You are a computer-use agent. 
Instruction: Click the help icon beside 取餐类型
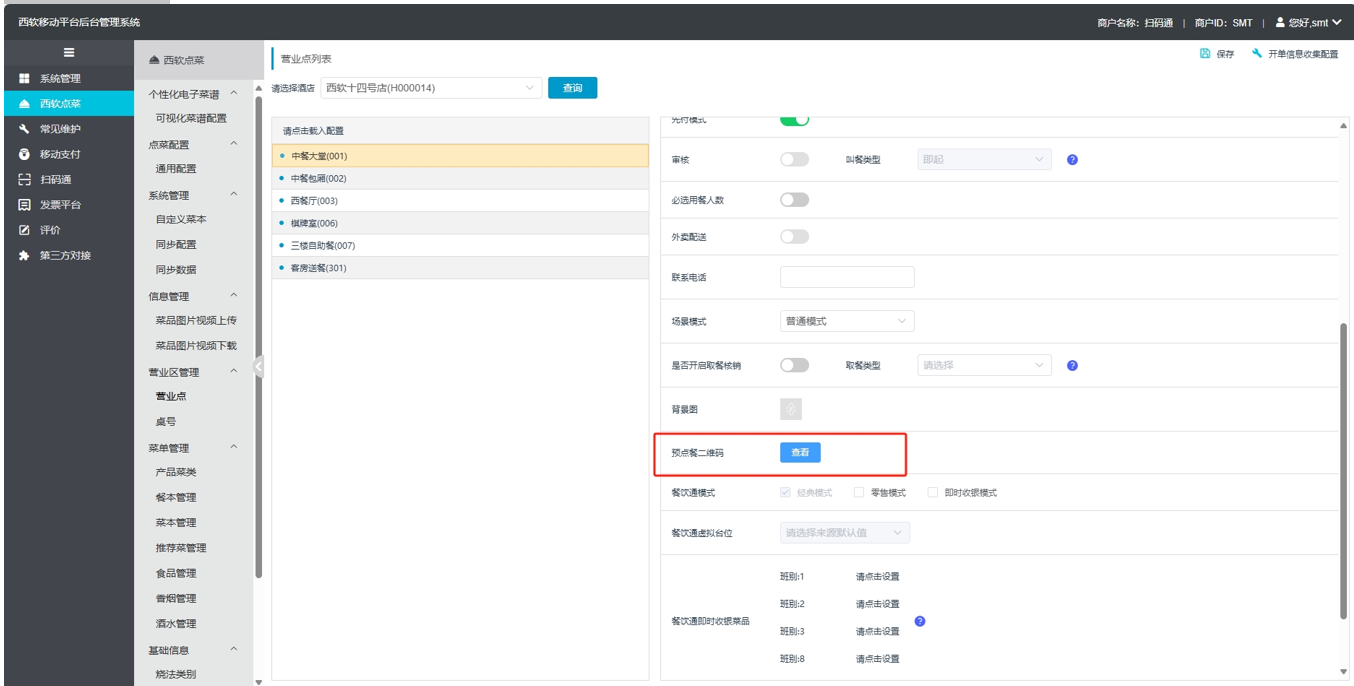(x=1072, y=366)
